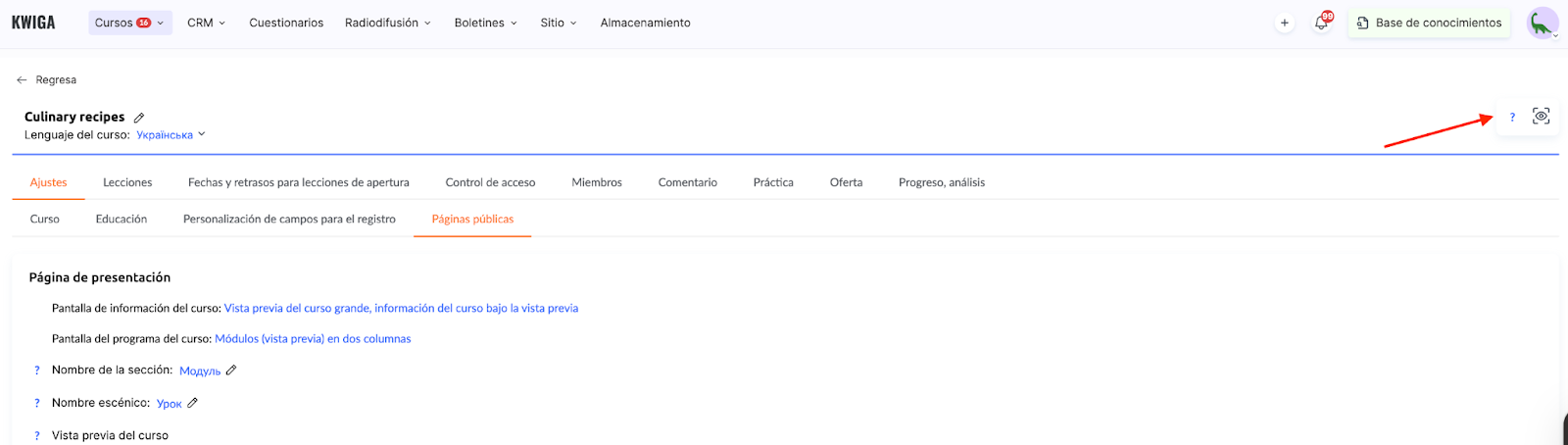Viewport: 1568px width, 445px height.
Task: Edit the Nombre escénico Урок pencil icon
Action: (193, 403)
